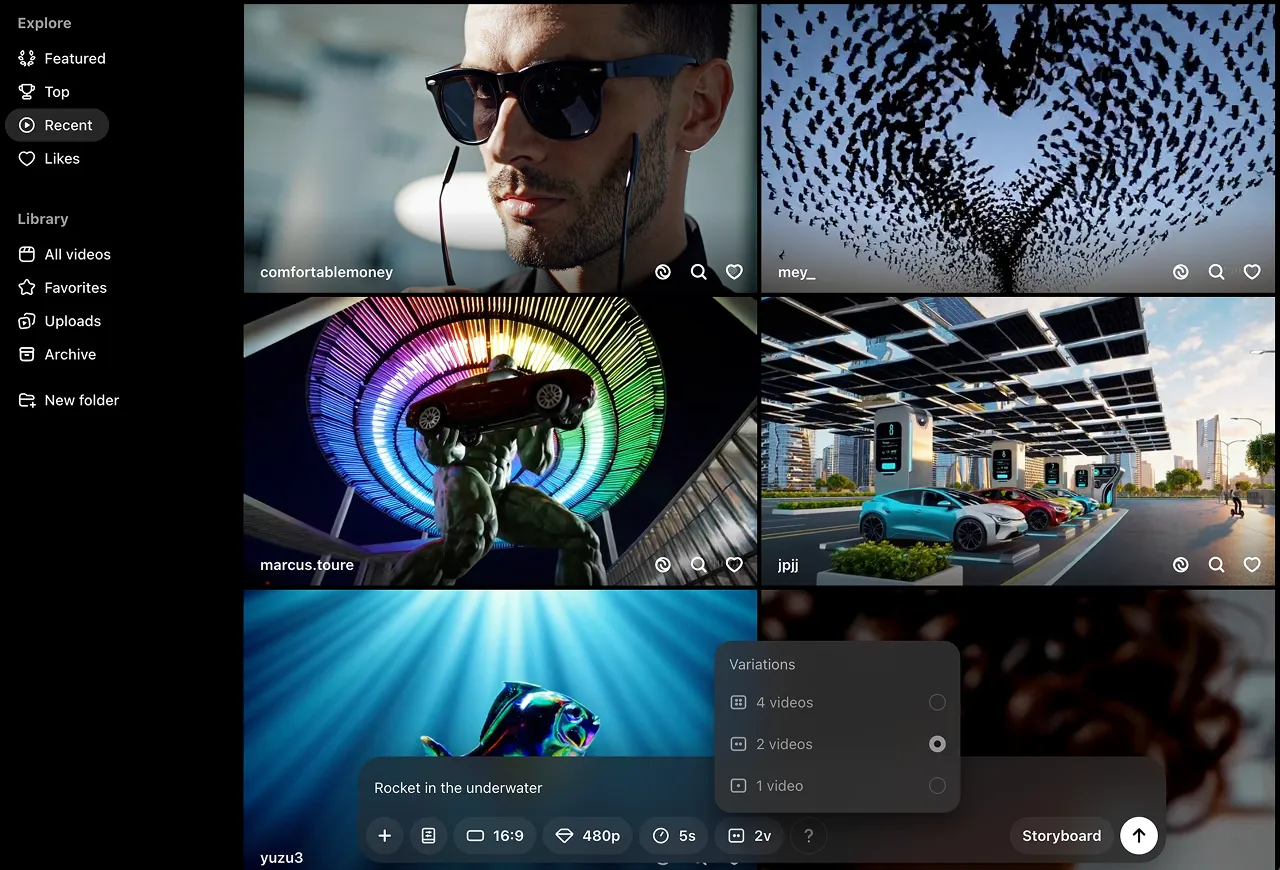The width and height of the screenshot is (1280, 870).
Task: Open the 16:9 aspect ratio dropdown
Action: (x=495, y=836)
